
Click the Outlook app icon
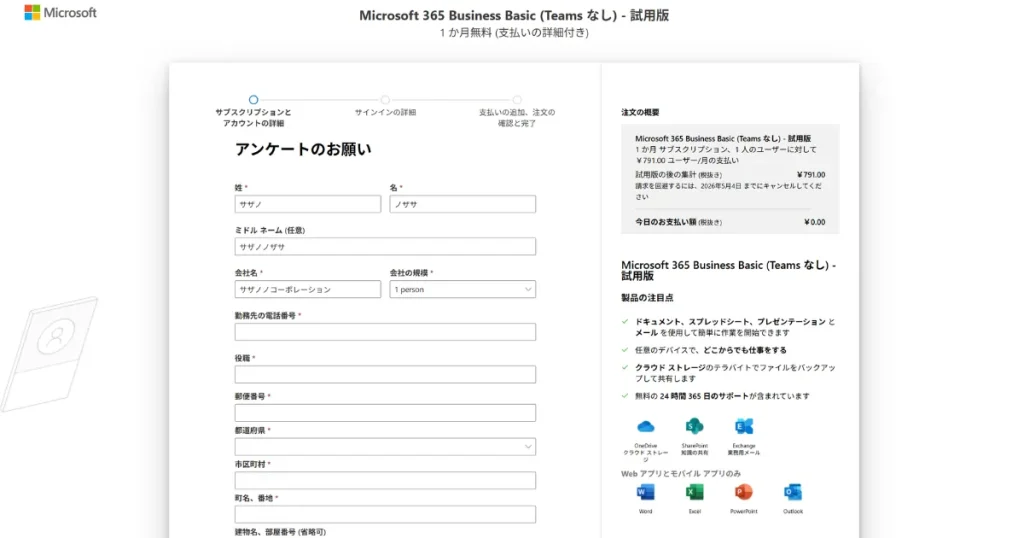click(793, 492)
